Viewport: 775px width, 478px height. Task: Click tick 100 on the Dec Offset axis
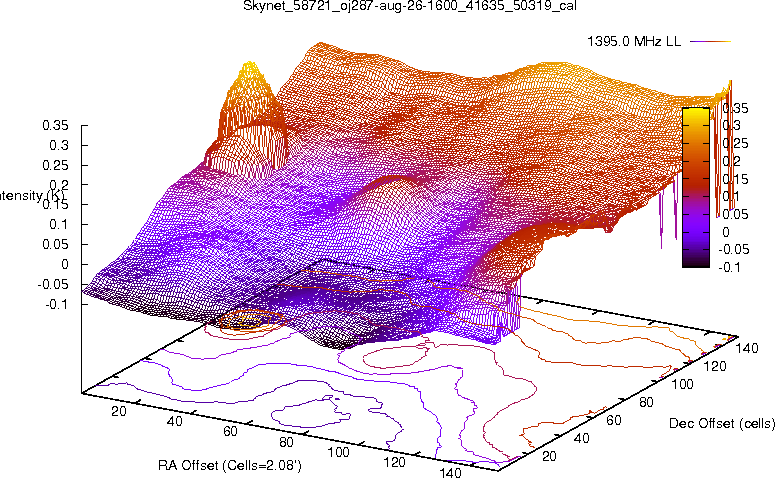tap(683, 384)
